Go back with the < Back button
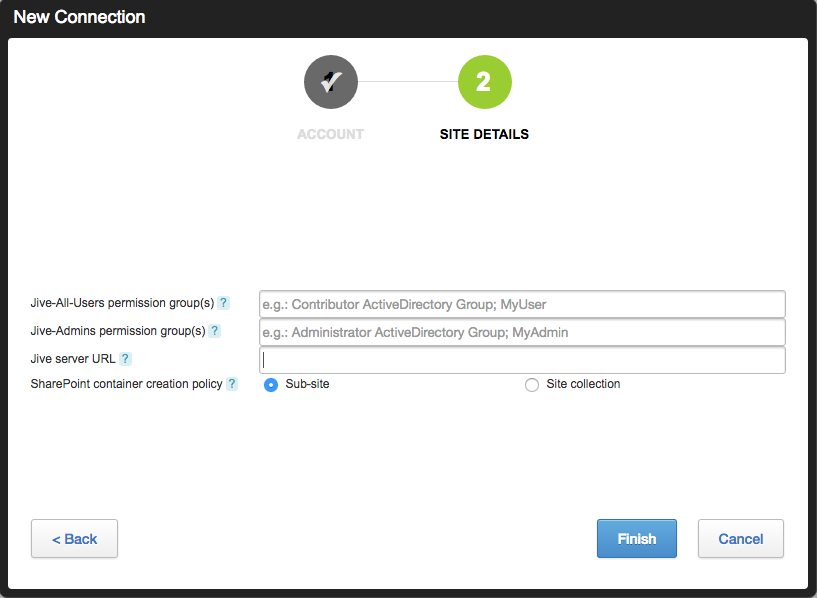Viewport: 817px width, 598px height. pyautogui.click(x=75, y=539)
